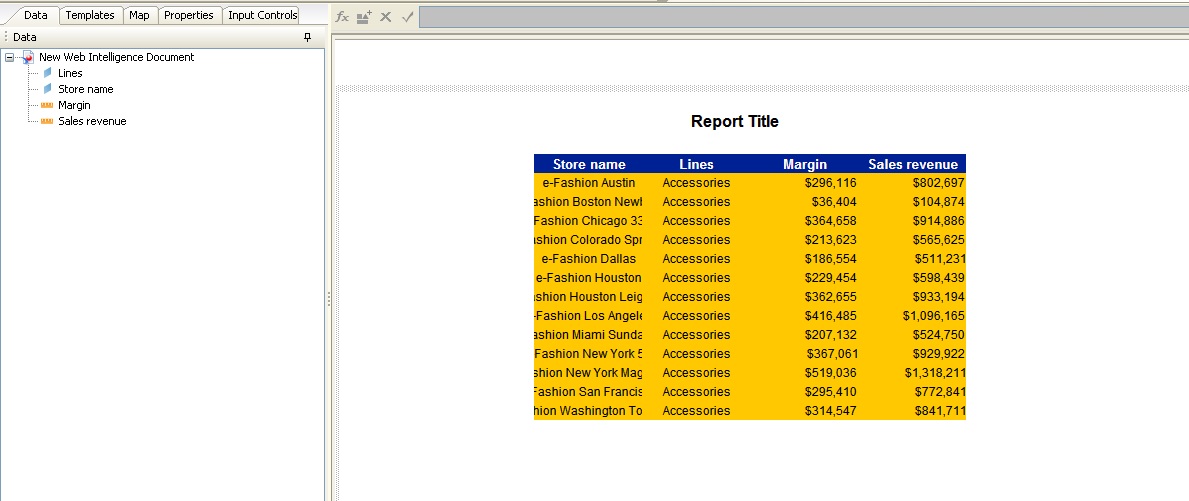This screenshot has height=501, width=1189.
Task: Select New Web Intelligence Document tree item
Action: point(117,57)
